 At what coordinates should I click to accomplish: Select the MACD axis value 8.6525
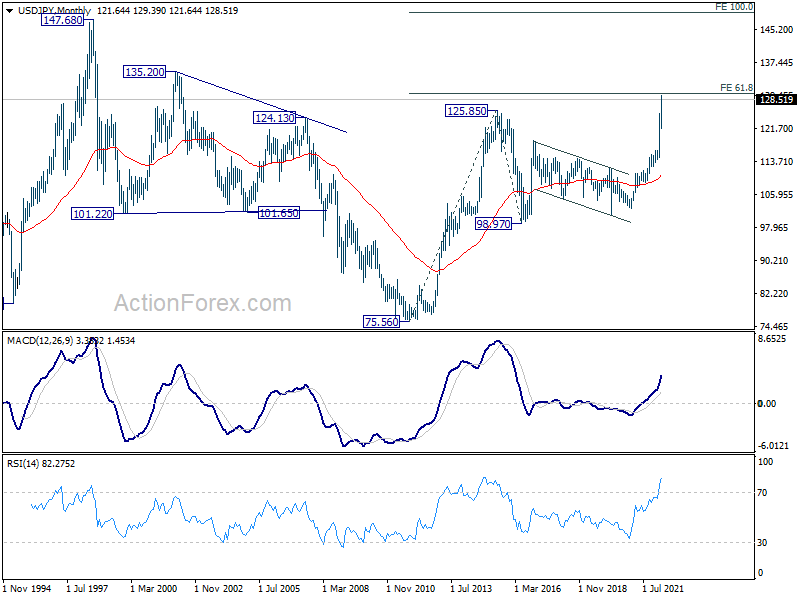point(772,339)
